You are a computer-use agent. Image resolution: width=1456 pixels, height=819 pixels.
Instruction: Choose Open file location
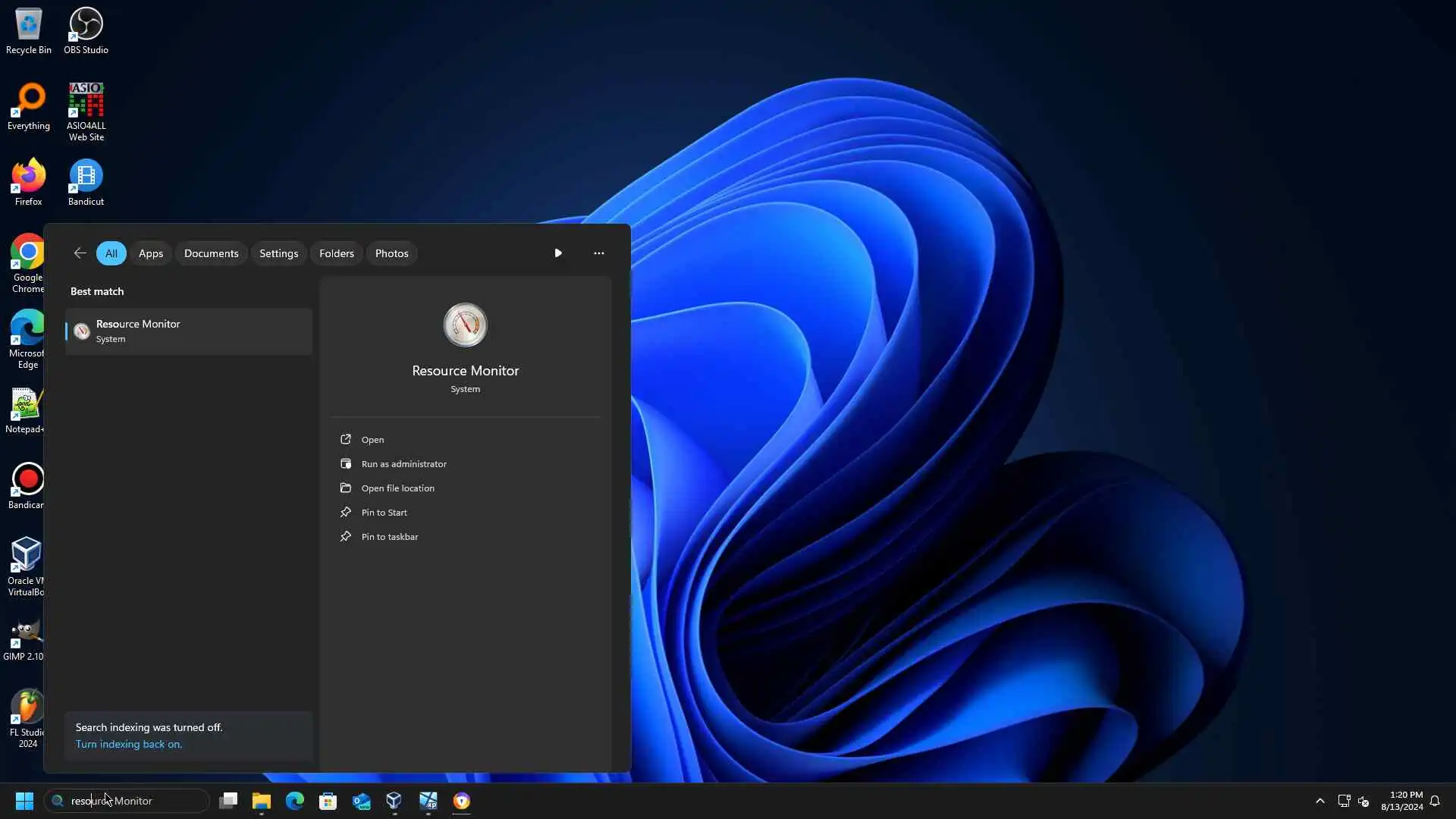pyautogui.click(x=397, y=488)
